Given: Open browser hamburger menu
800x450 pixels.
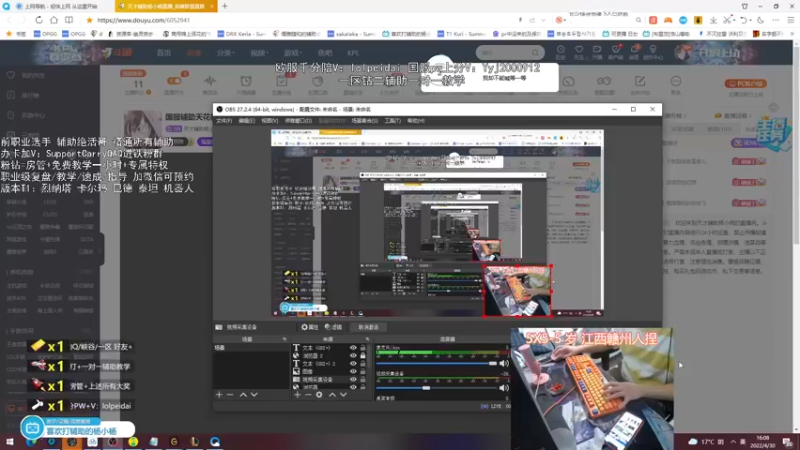Looking at the screenshot, I should (x=790, y=20).
